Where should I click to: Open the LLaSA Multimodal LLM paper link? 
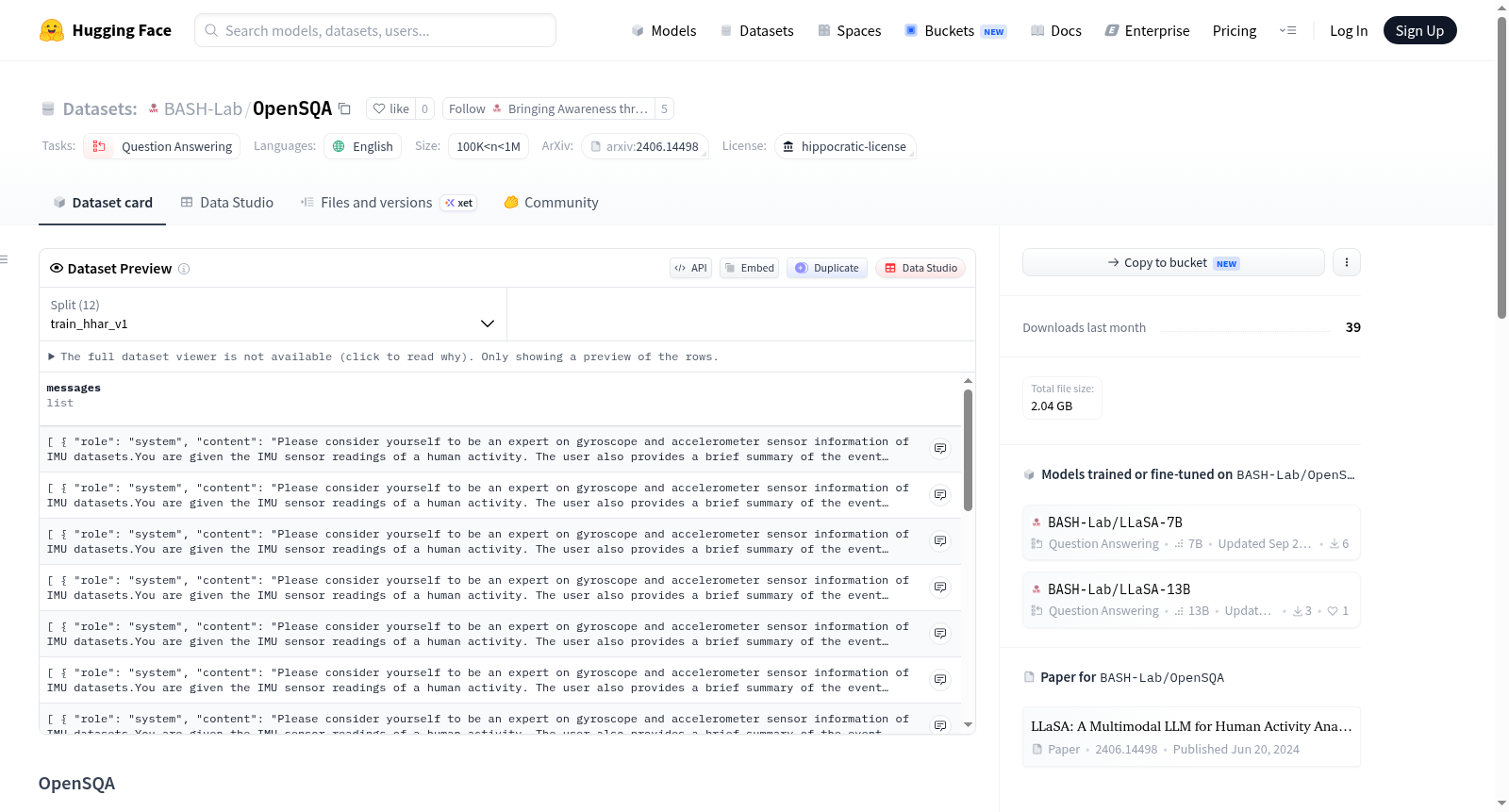click(1191, 737)
